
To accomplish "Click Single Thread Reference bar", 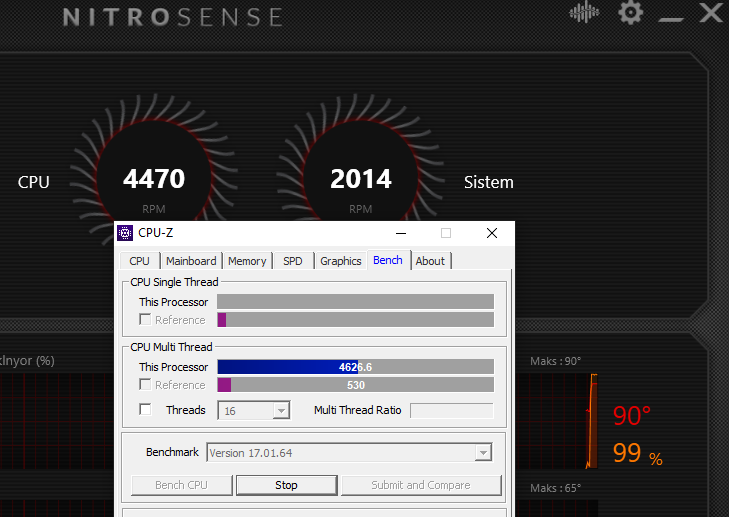I will (356, 320).
